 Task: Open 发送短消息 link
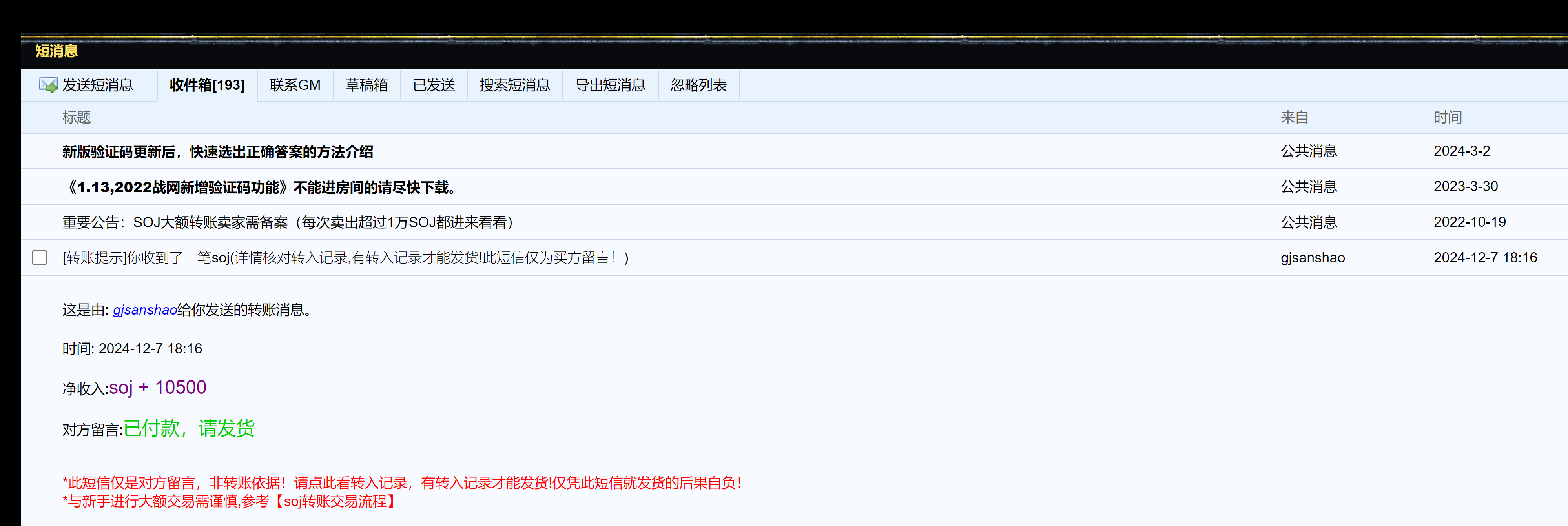tap(97, 85)
